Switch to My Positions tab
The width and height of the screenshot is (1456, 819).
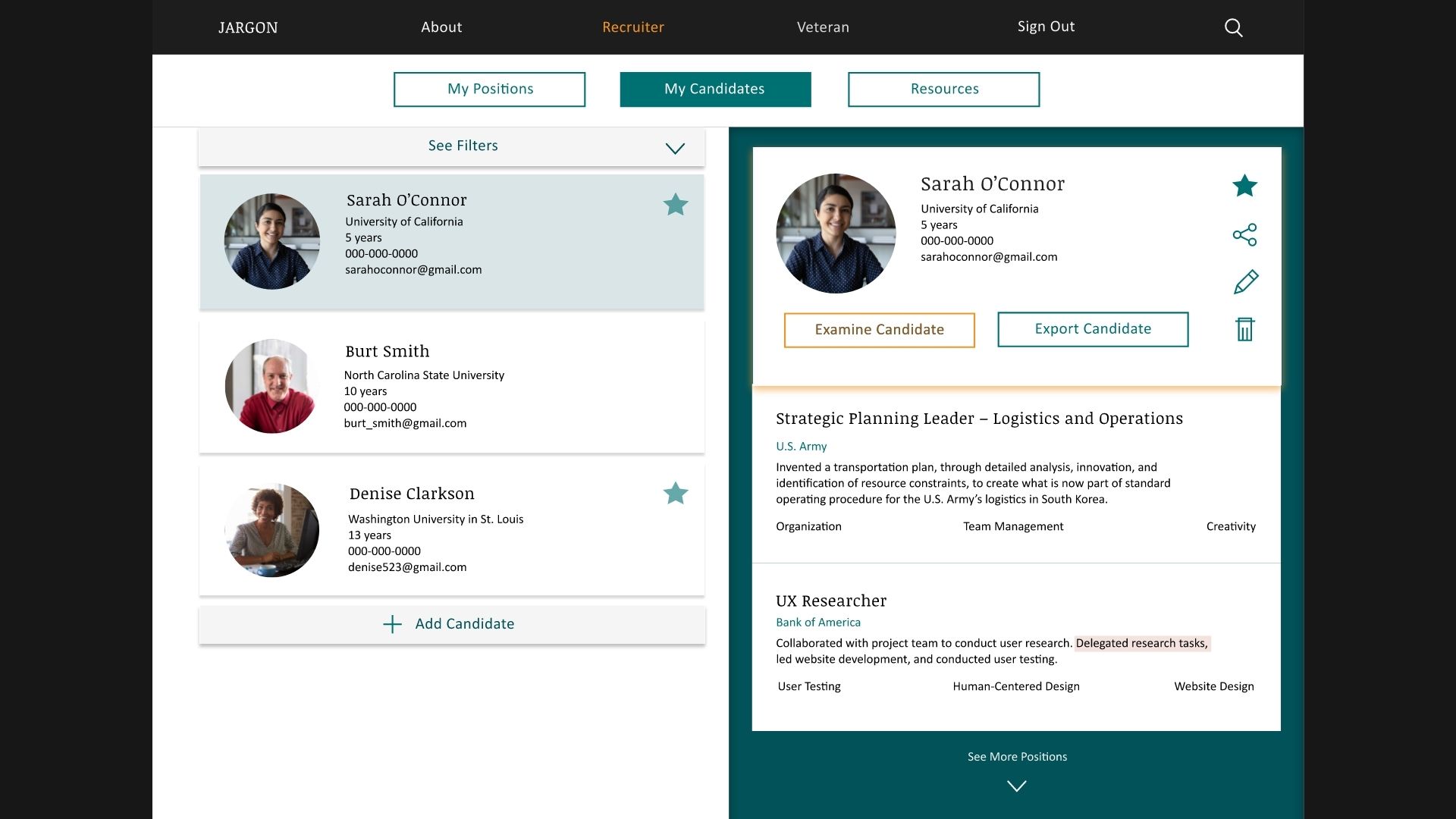point(489,89)
